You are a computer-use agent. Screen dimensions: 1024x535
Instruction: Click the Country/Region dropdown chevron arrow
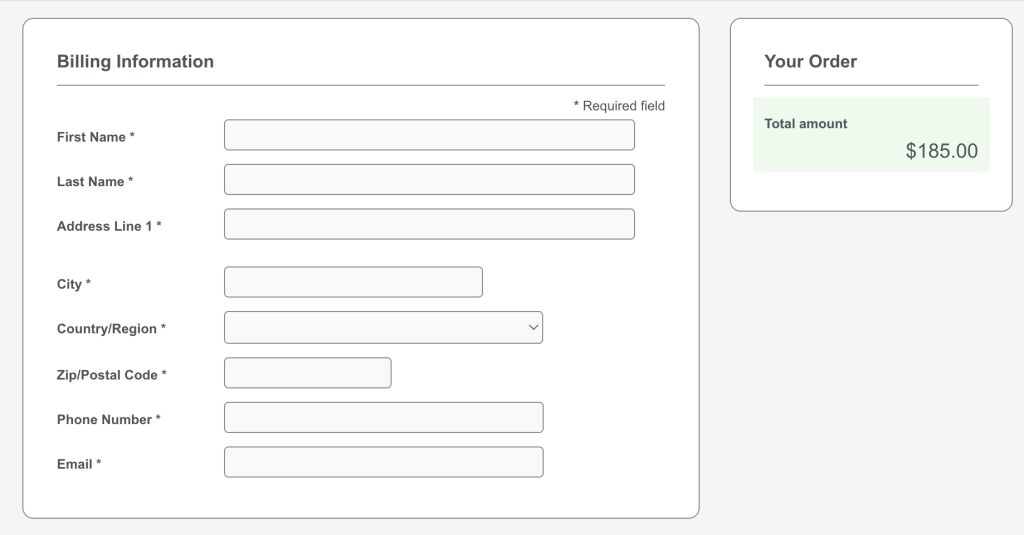coord(533,328)
